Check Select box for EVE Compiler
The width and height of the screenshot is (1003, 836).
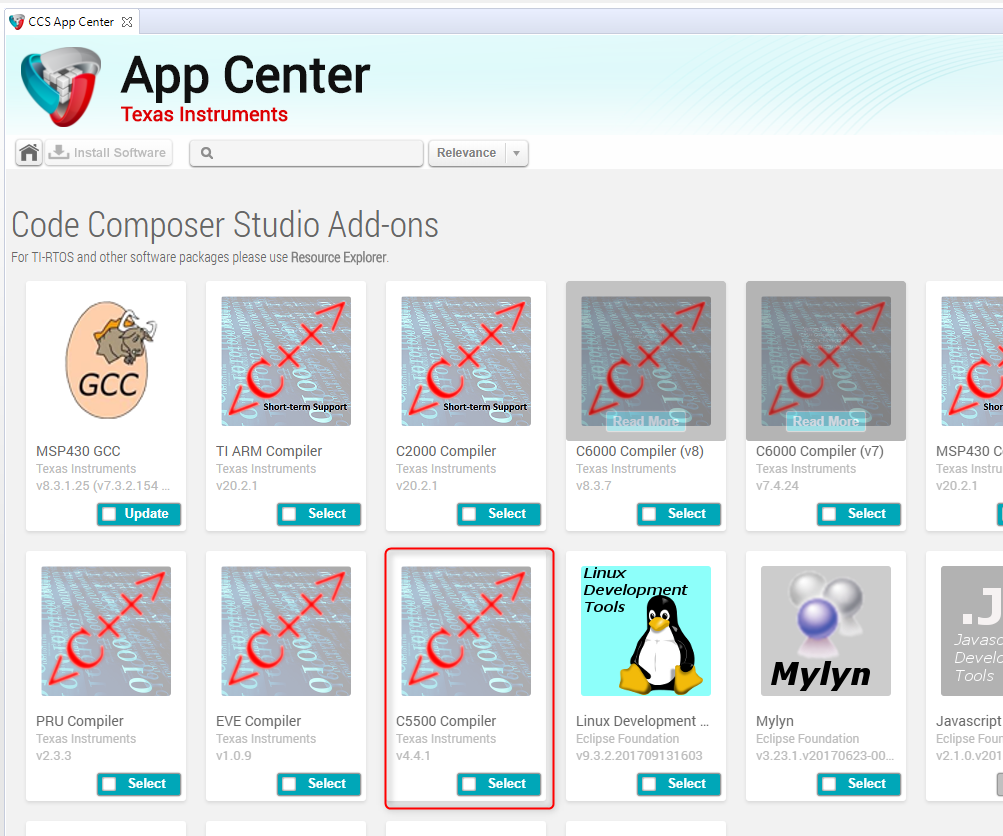click(289, 784)
